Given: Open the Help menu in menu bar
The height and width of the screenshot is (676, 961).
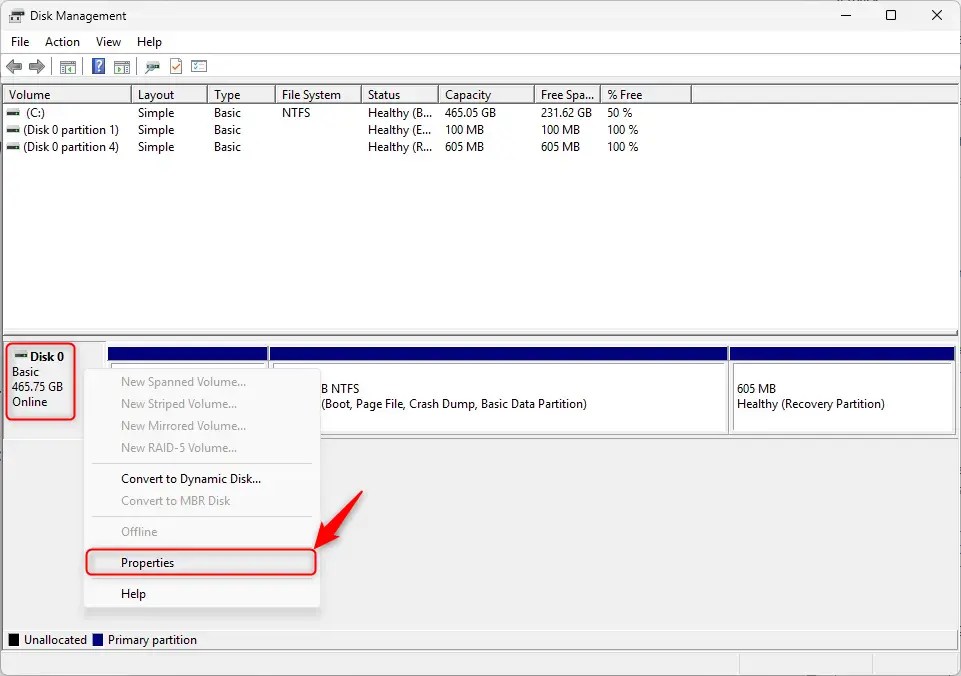Looking at the screenshot, I should (x=150, y=42).
